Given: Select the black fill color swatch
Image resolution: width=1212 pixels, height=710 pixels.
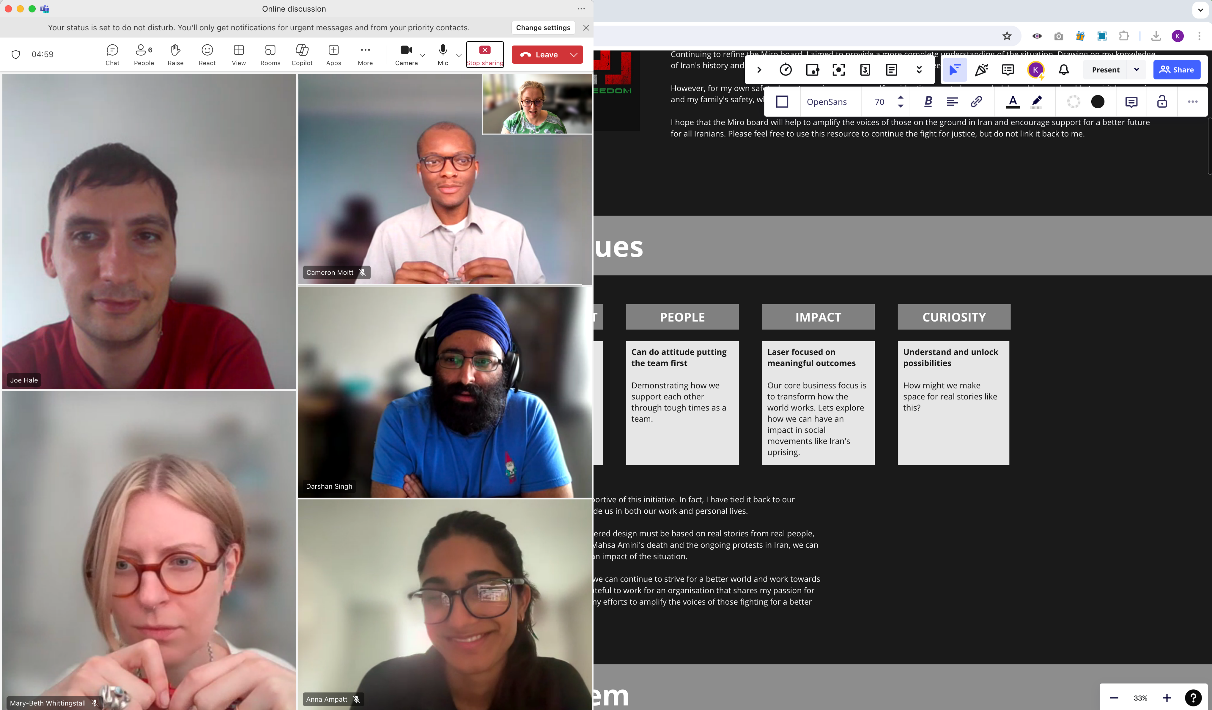Looking at the screenshot, I should tap(1098, 102).
